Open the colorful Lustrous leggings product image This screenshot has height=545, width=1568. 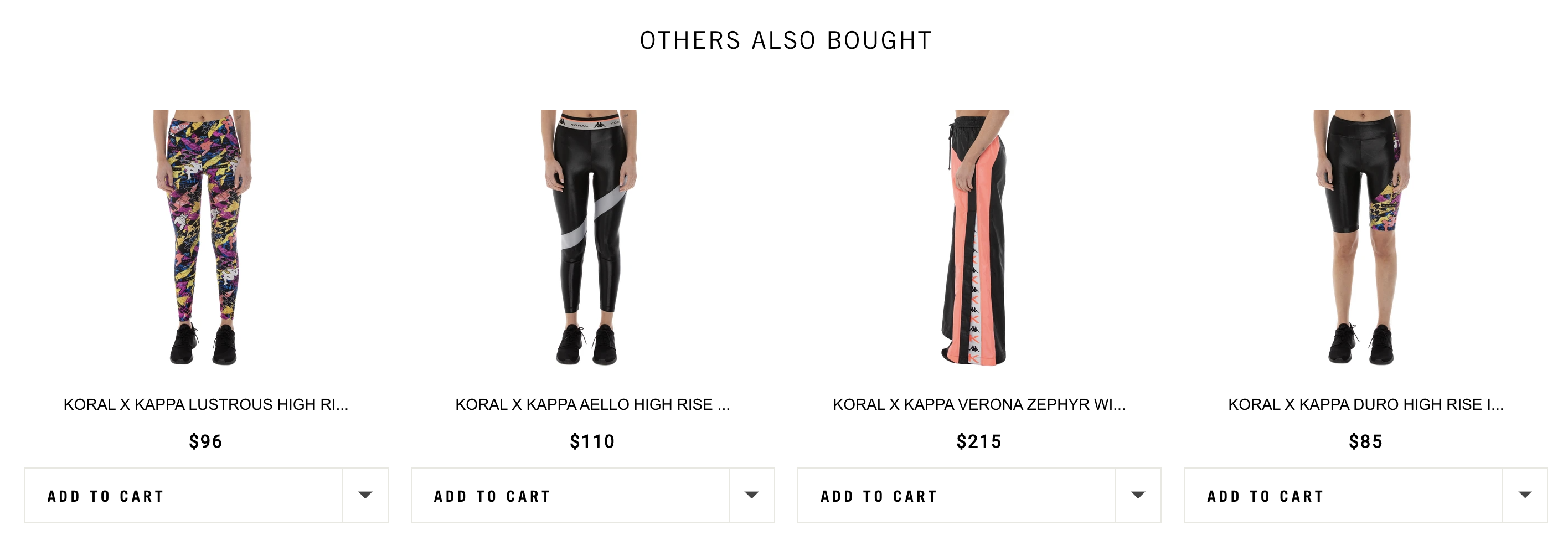click(x=203, y=238)
